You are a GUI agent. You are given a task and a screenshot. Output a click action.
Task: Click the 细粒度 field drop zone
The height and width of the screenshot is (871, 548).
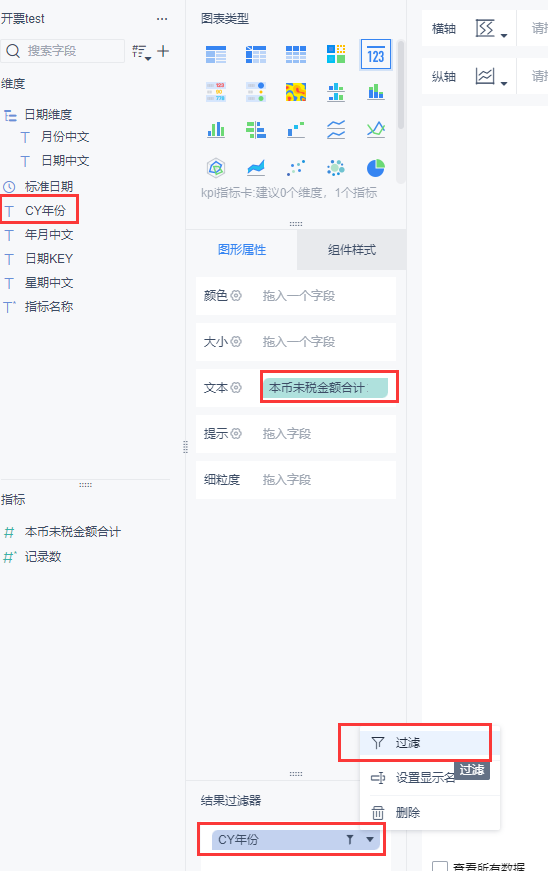pos(328,479)
